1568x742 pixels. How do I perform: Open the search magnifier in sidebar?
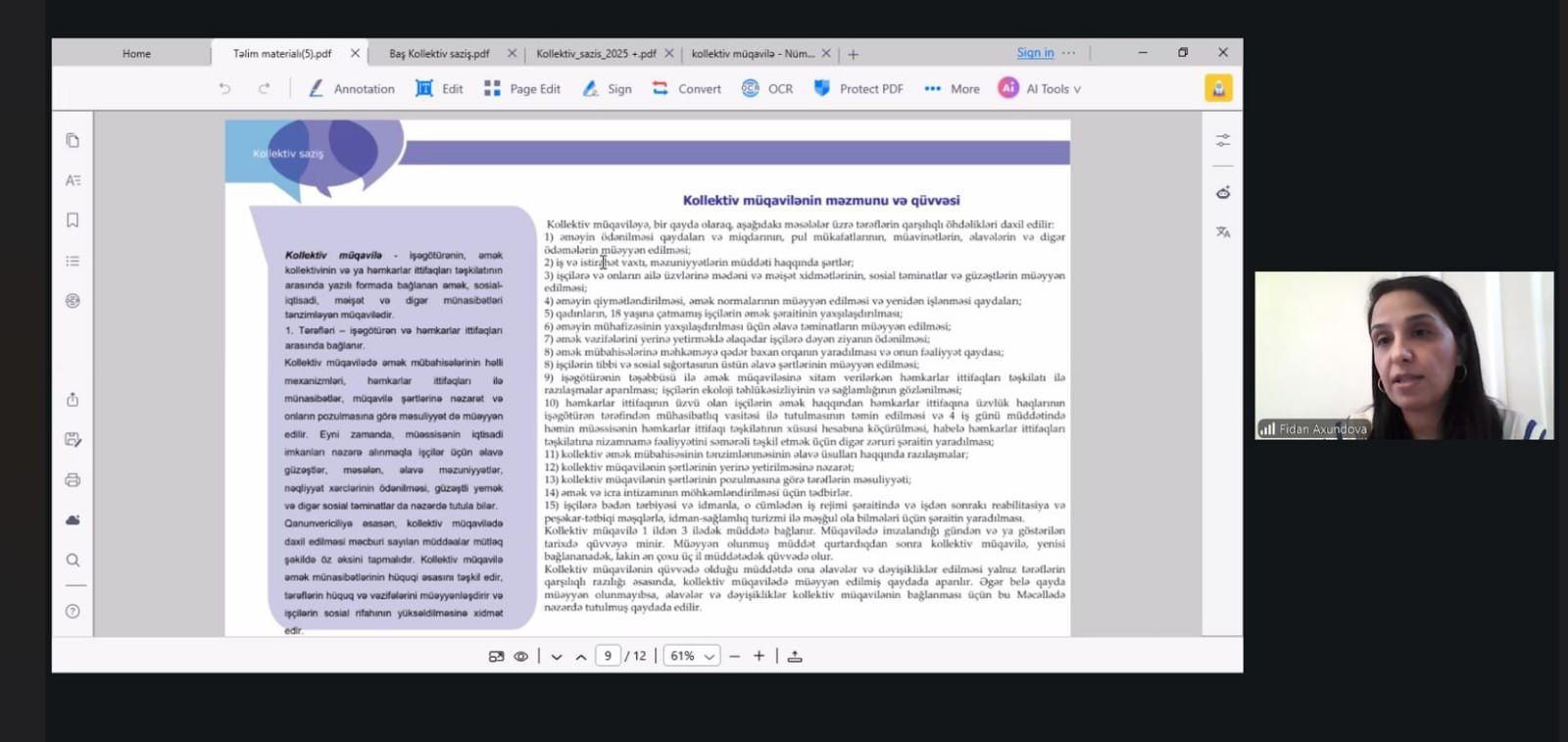(x=73, y=561)
